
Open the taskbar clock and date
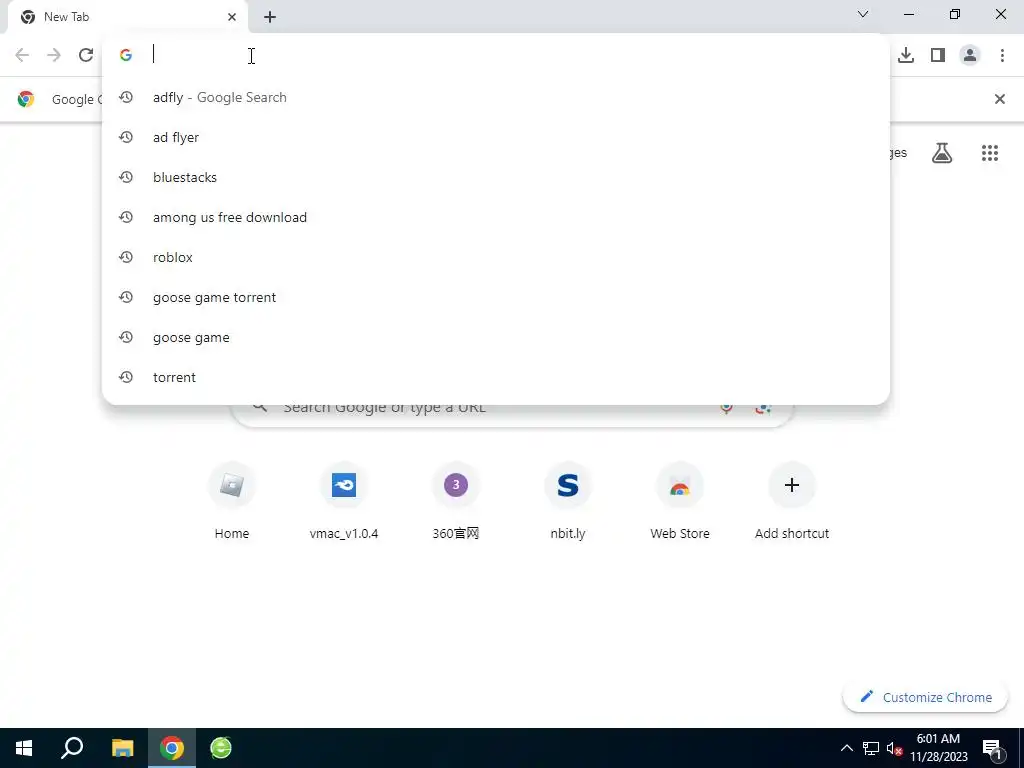point(938,748)
